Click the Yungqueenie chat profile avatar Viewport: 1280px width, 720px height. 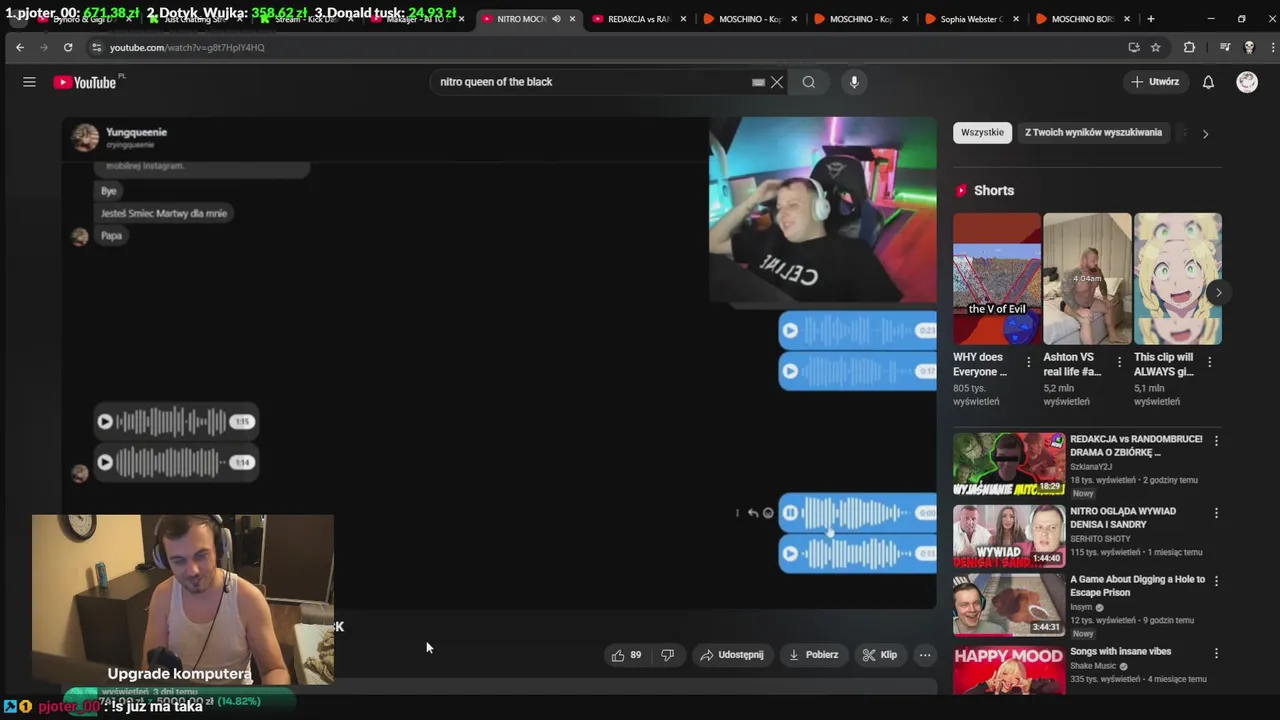tap(85, 137)
